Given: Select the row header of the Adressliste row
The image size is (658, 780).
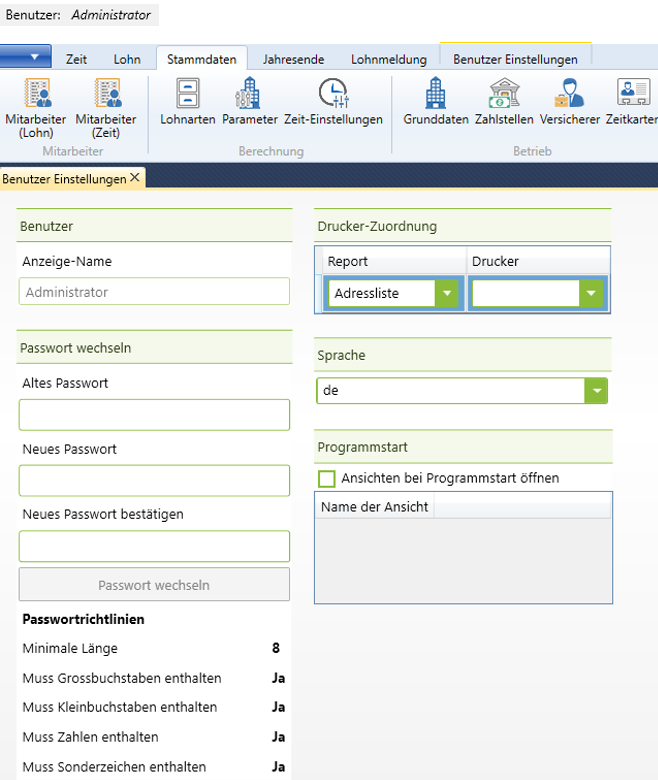Looking at the screenshot, I should pyautogui.click(x=318, y=293).
